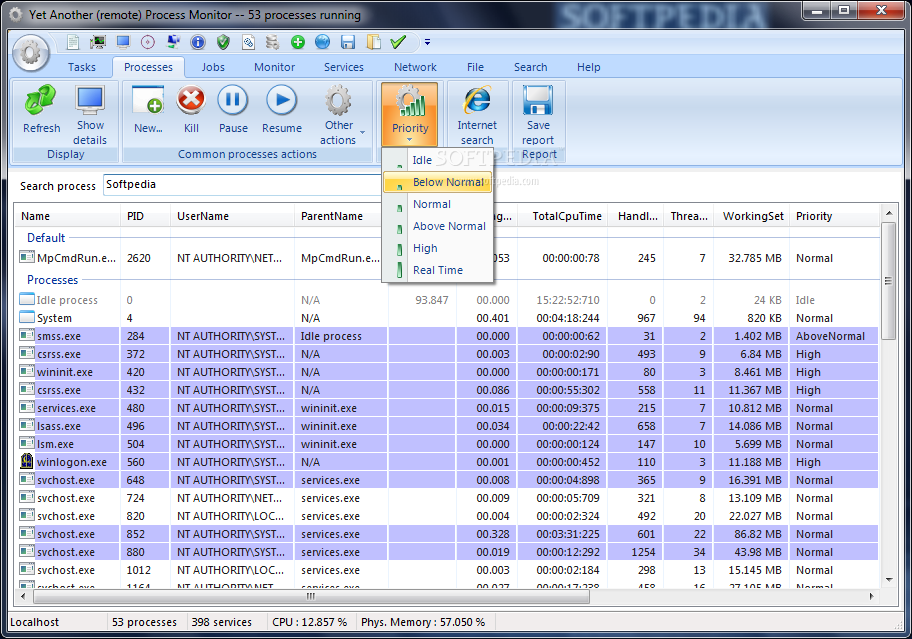
Task: Select the lsass.exe process
Action: (447, 426)
